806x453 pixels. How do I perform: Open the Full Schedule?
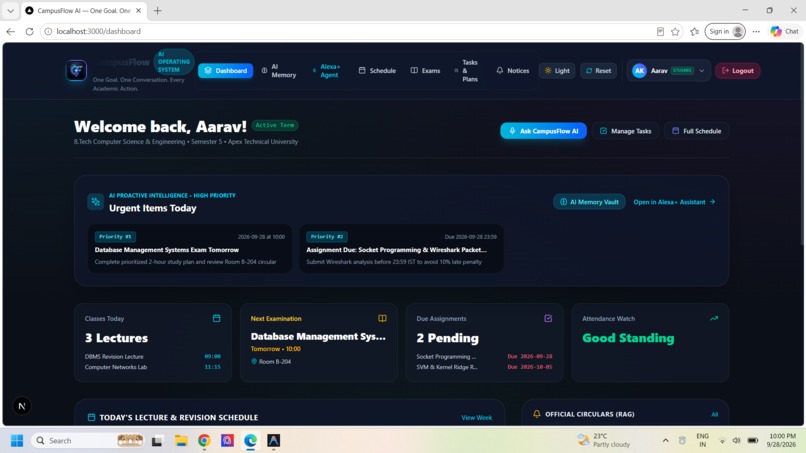click(x=697, y=131)
